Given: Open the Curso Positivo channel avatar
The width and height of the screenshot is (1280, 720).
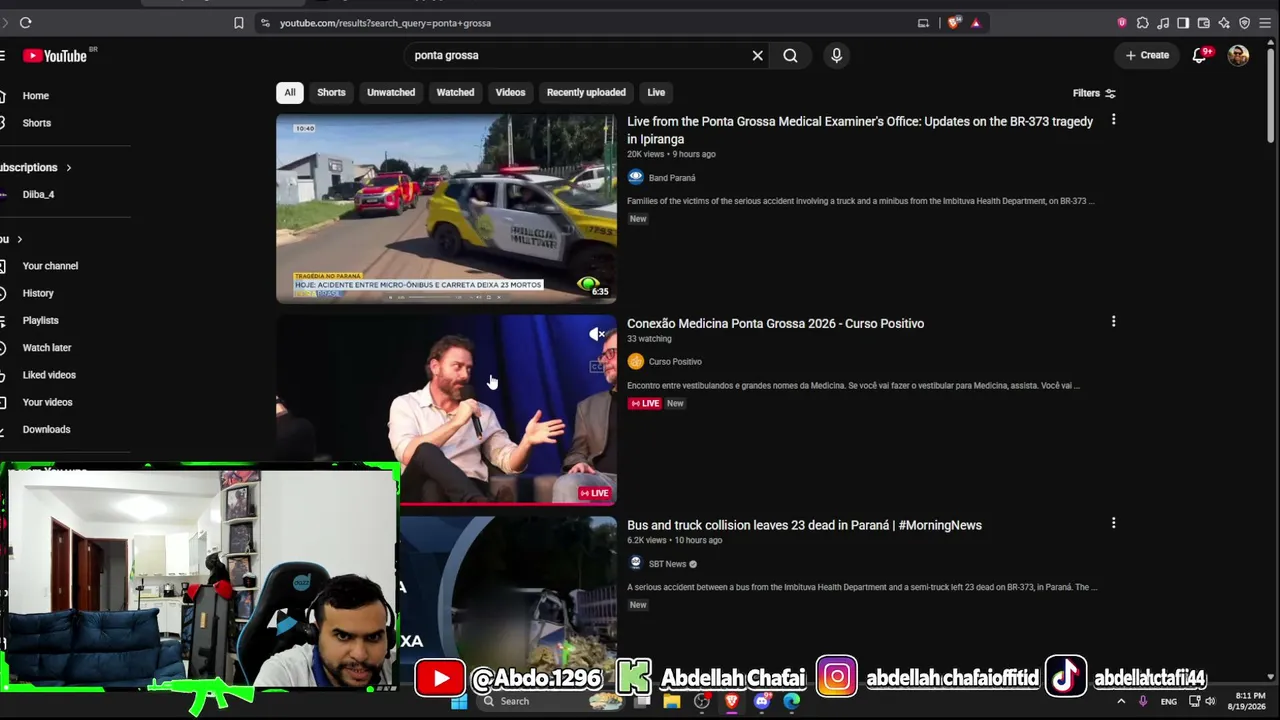Looking at the screenshot, I should click(x=635, y=361).
